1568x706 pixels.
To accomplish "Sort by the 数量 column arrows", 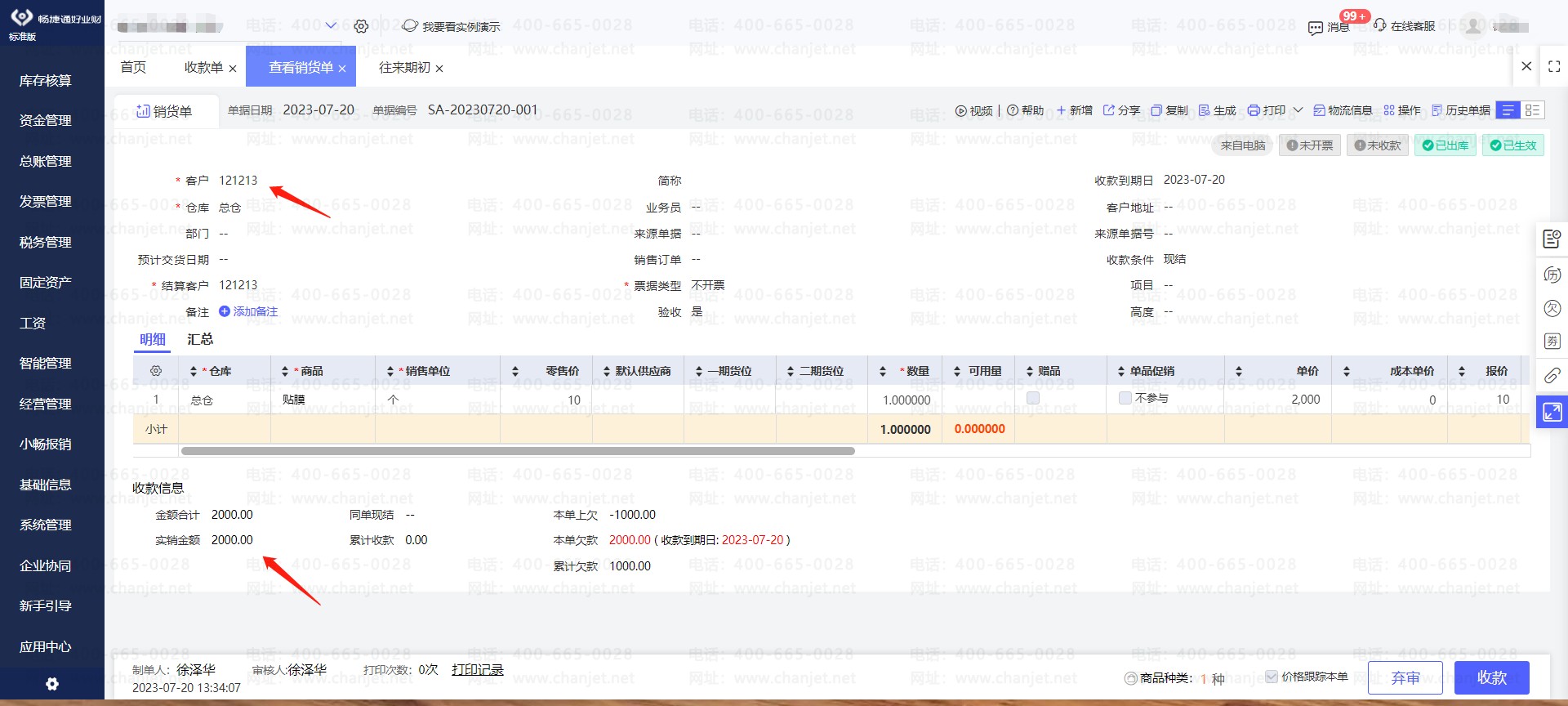I will point(883,371).
